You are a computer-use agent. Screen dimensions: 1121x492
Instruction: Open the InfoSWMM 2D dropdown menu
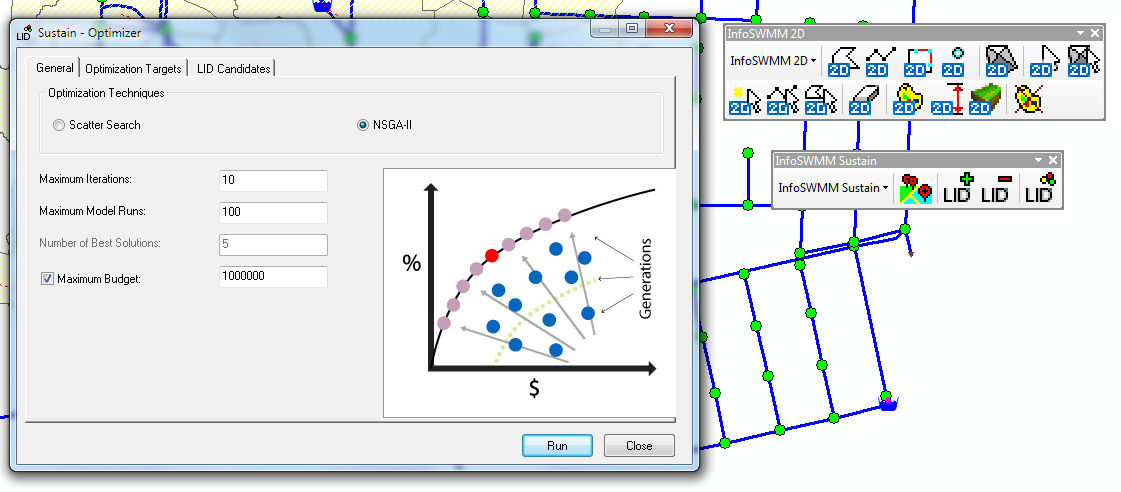773,61
